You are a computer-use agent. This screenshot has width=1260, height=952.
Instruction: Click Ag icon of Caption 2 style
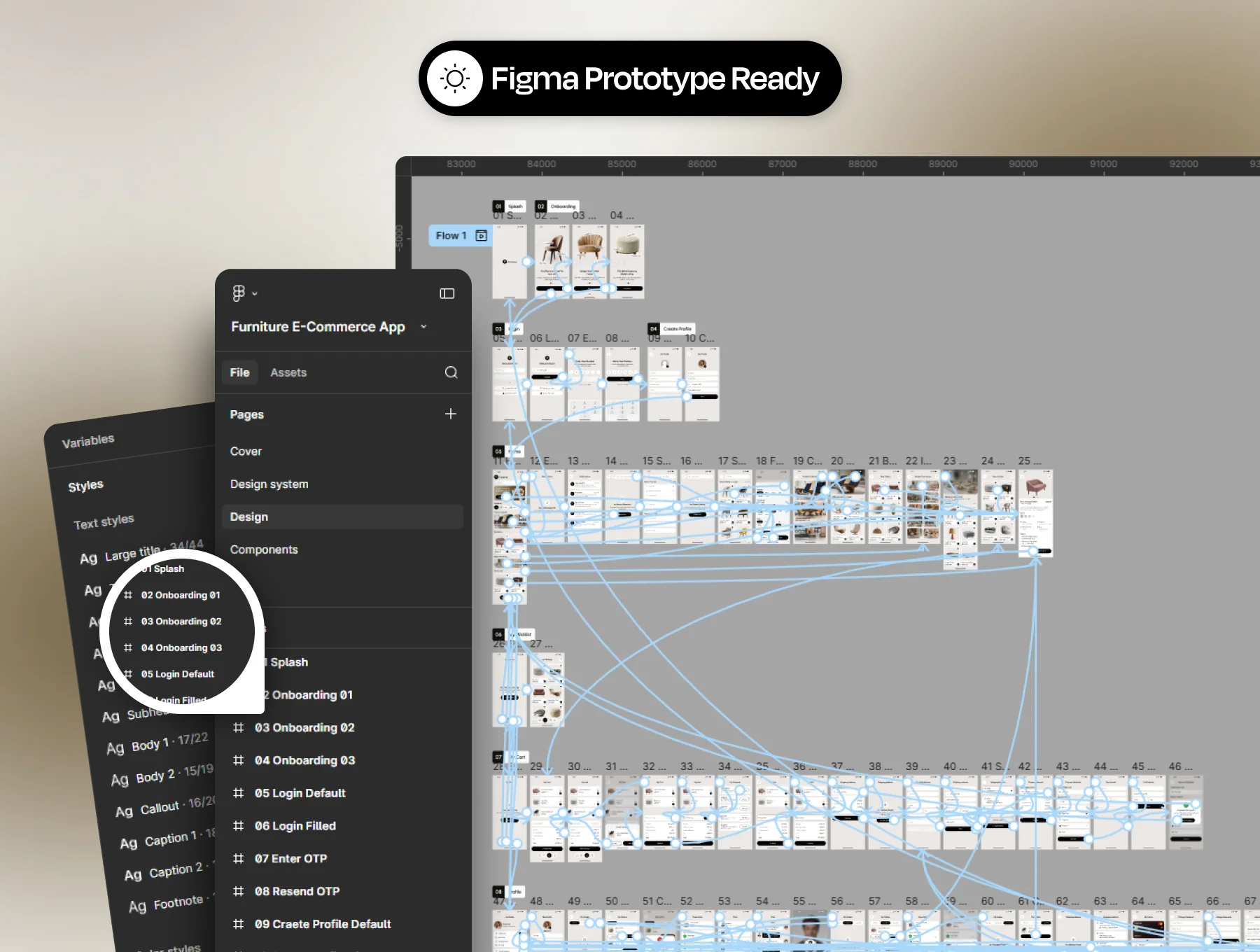pyautogui.click(x=133, y=875)
